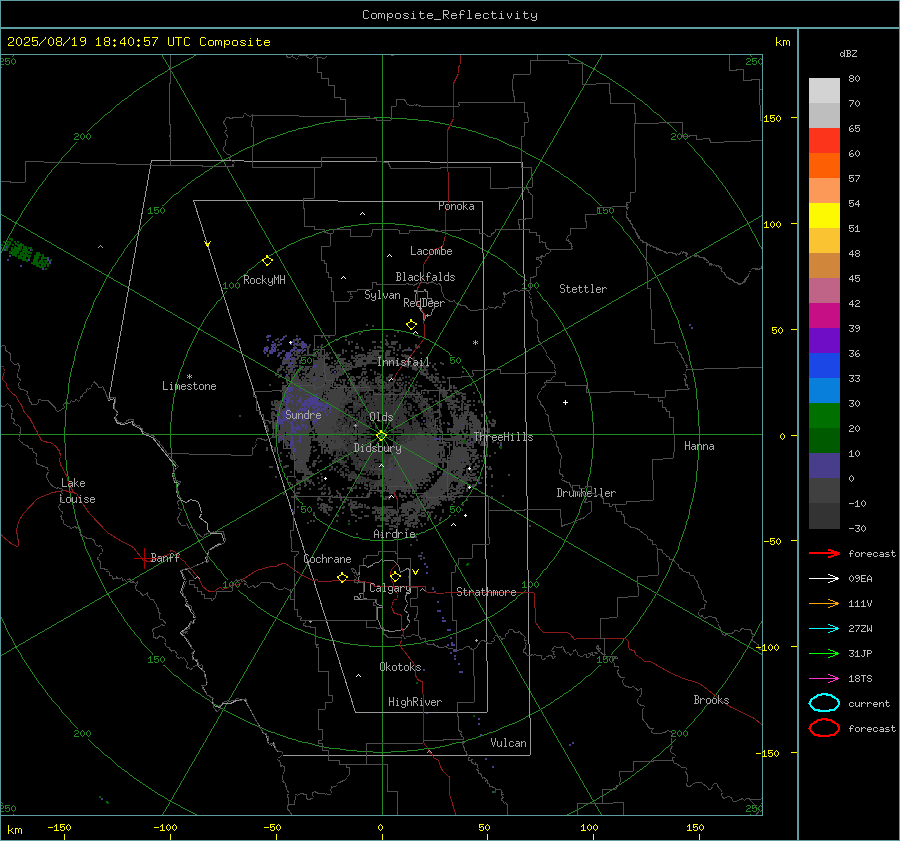Click the -150 tick on bottom km axis
900x841 pixels.
point(59,827)
